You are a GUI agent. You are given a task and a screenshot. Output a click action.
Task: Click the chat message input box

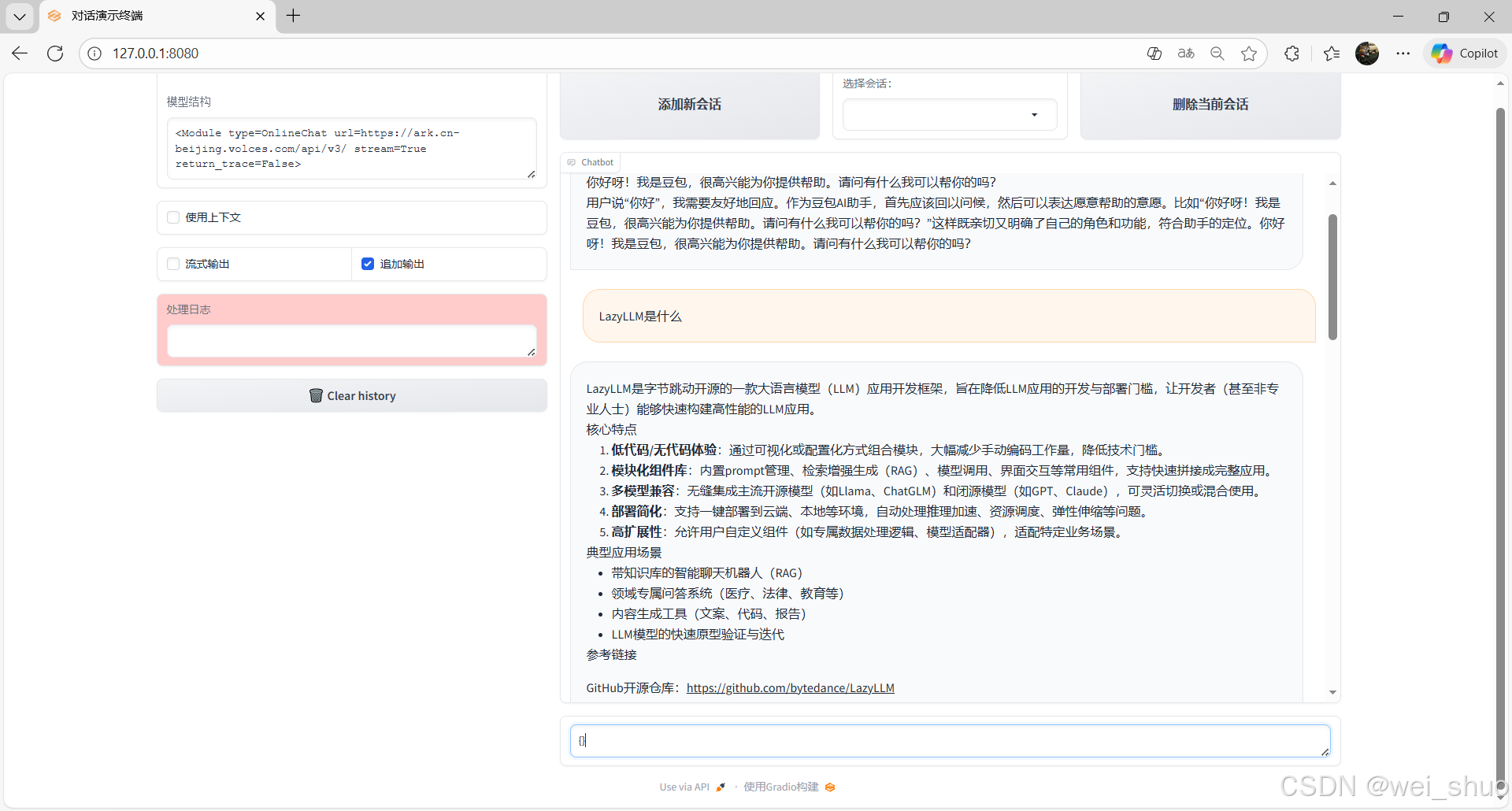tap(950, 741)
